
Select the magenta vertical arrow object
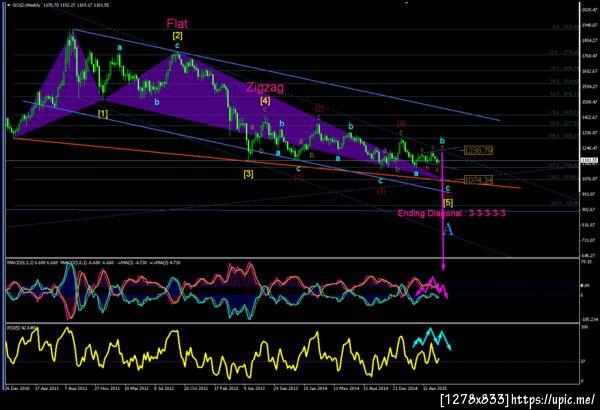pos(443,211)
